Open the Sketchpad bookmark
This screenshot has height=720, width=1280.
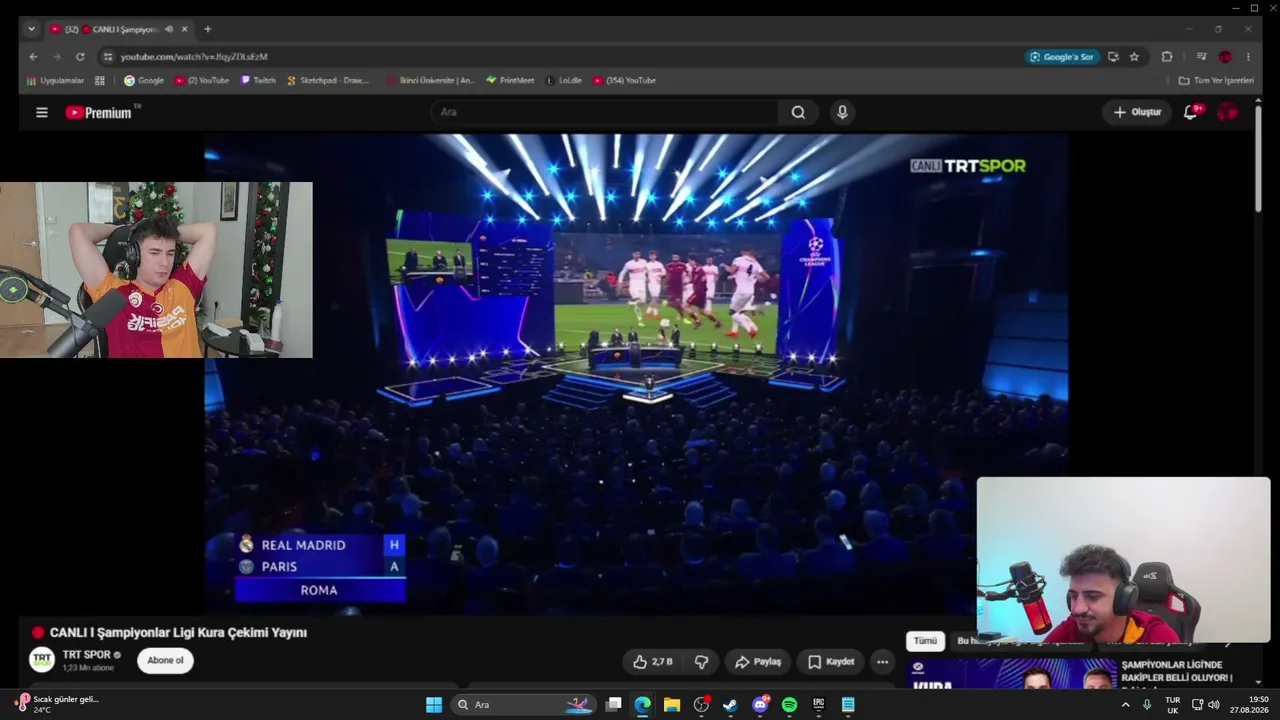pyautogui.click(x=328, y=80)
